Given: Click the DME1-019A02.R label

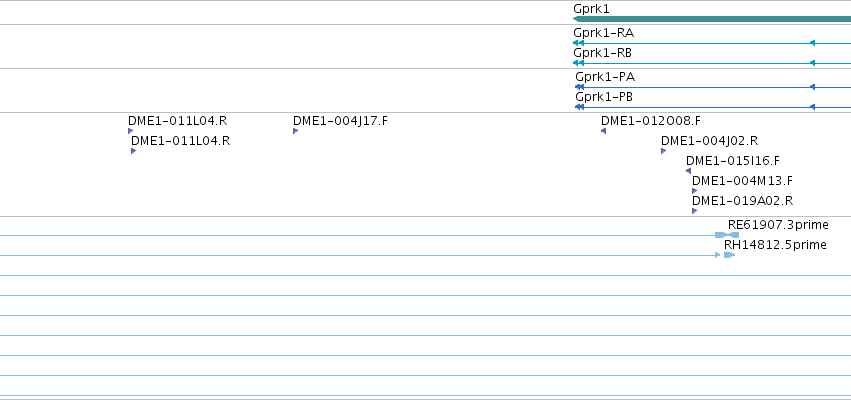Looking at the screenshot, I should click(742, 201).
